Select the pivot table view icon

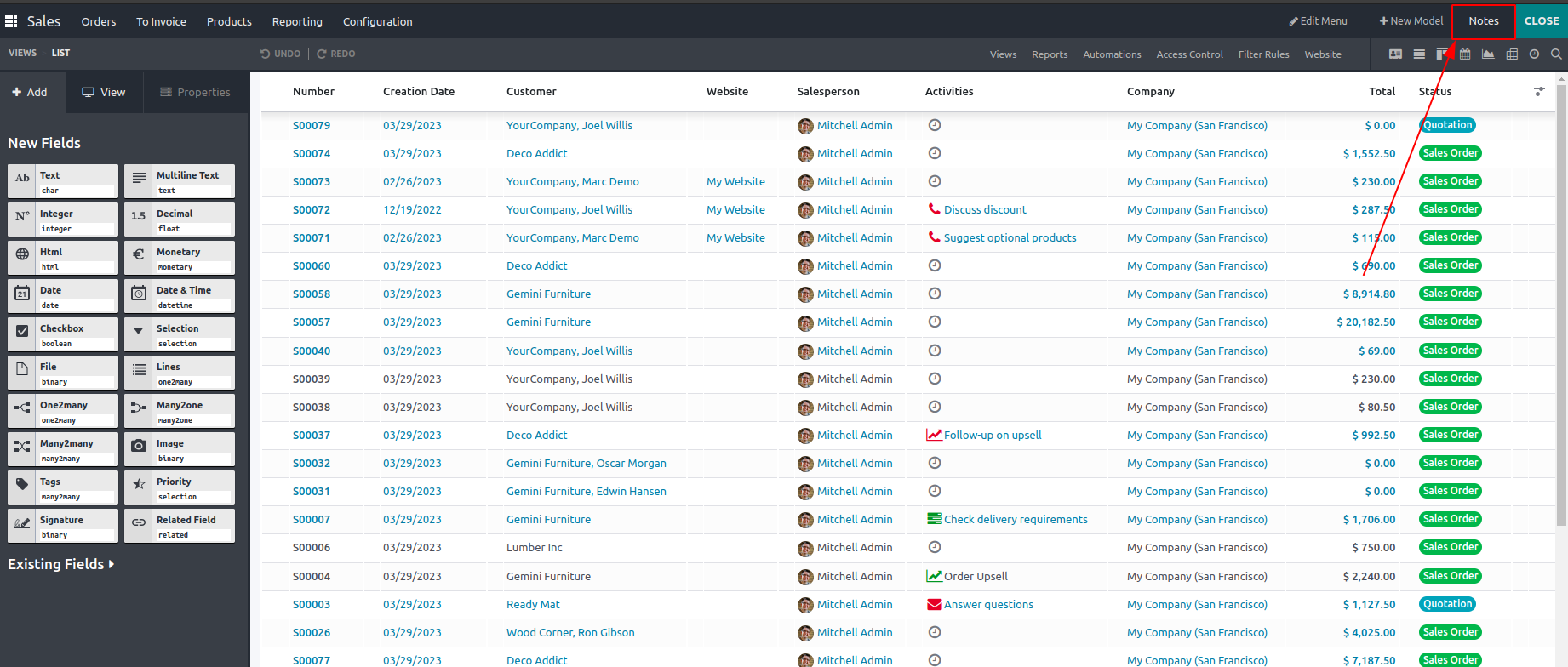(x=1512, y=54)
